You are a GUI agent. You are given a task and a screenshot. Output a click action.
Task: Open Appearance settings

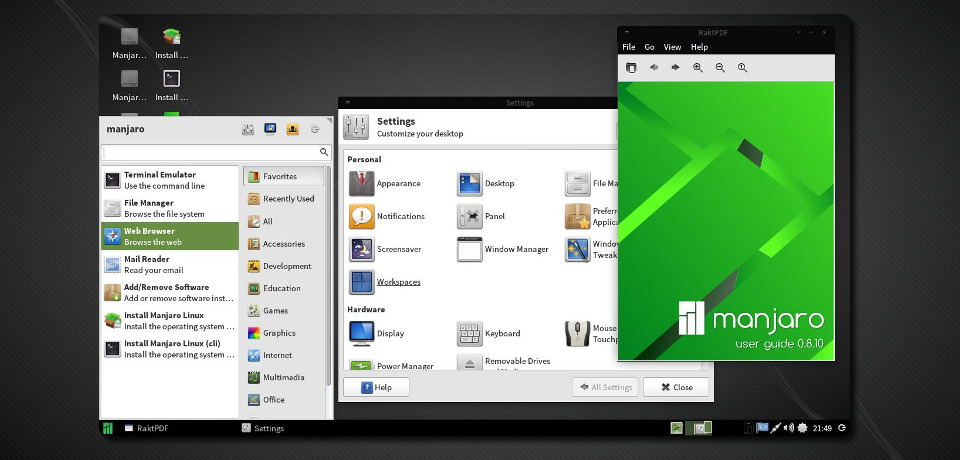pos(386,183)
